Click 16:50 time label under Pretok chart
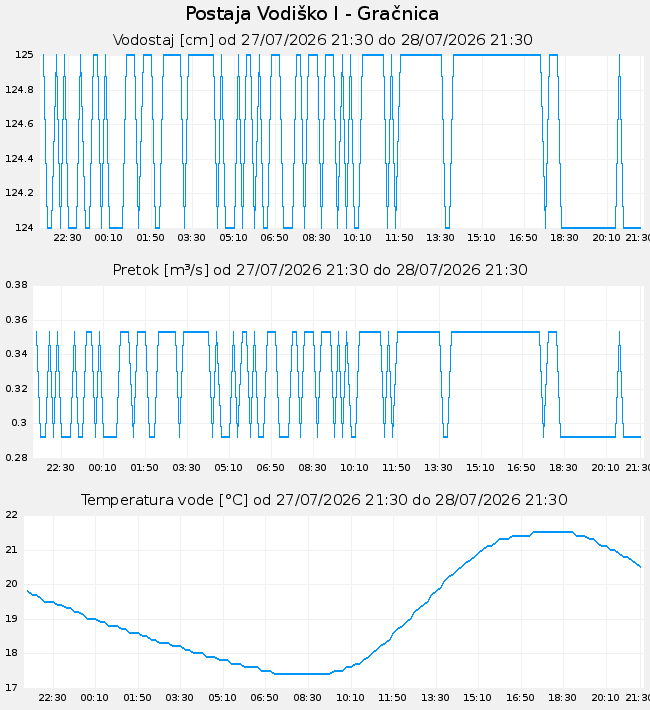Screen dimensions: 650x710 tap(521, 468)
